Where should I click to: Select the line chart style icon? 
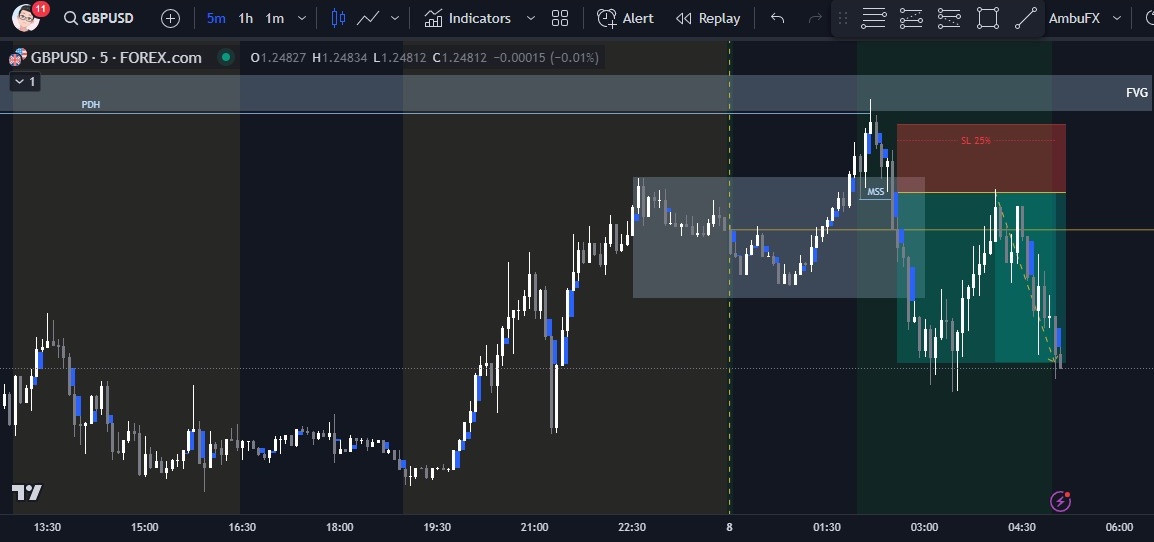(x=368, y=18)
